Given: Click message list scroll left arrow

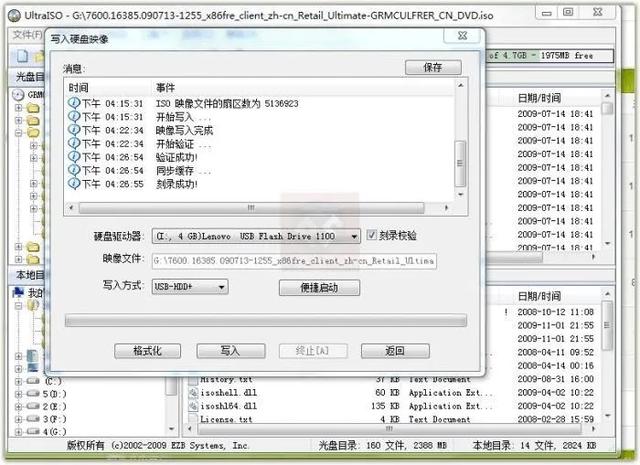Looking at the screenshot, I should click(x=71, y=208).
